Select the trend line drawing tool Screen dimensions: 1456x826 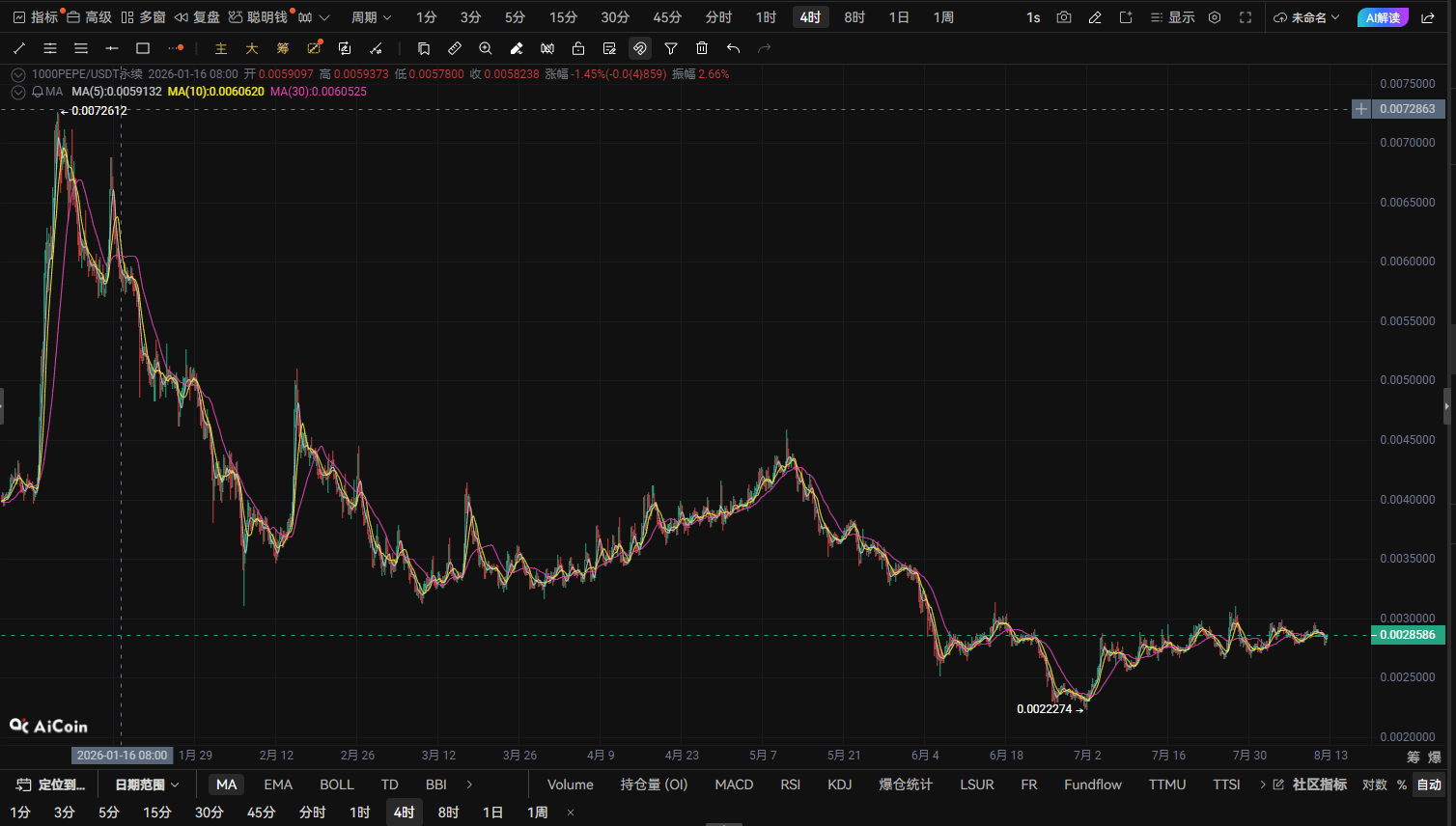(19, 48)
